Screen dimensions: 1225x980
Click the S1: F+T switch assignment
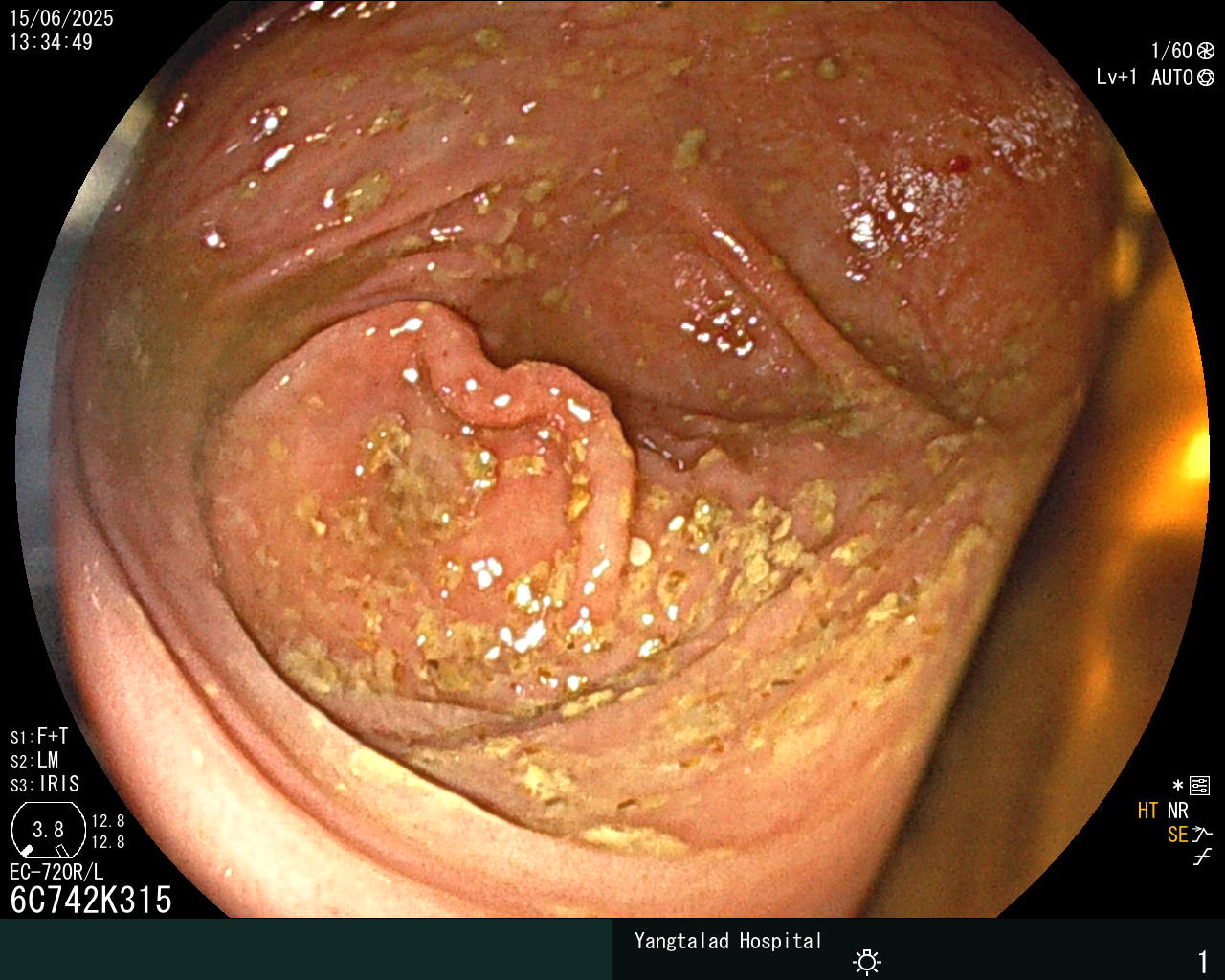click(39, 736)
